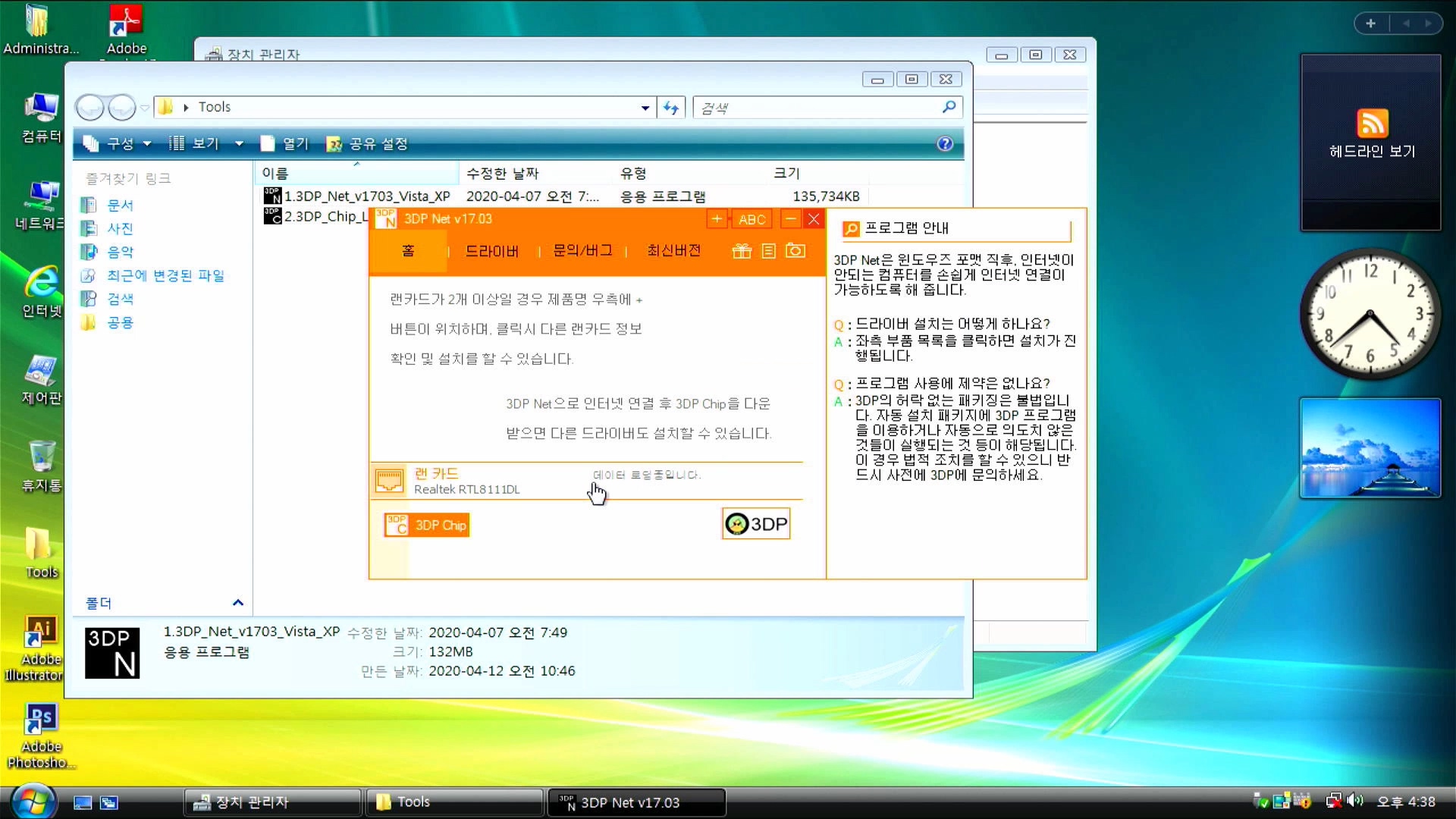Switch to the 드라이버 tab

click(x=491, y=251)
